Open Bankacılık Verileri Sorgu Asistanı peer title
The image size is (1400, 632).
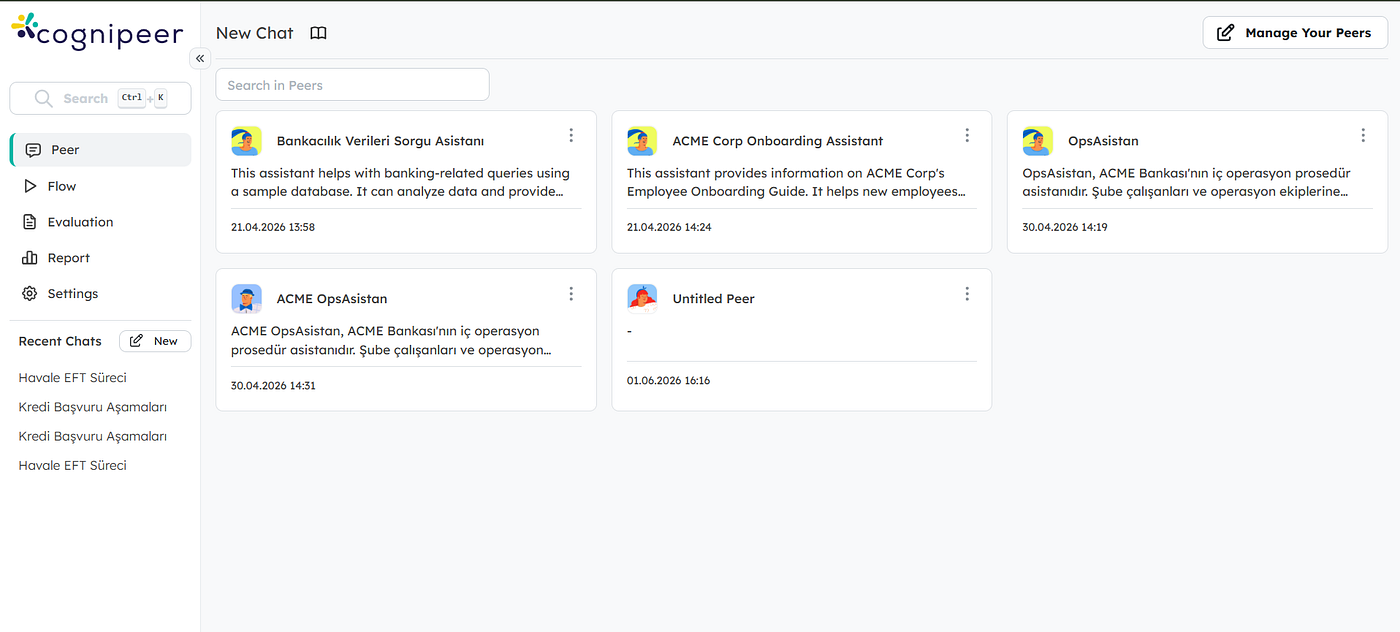point(380,141)
